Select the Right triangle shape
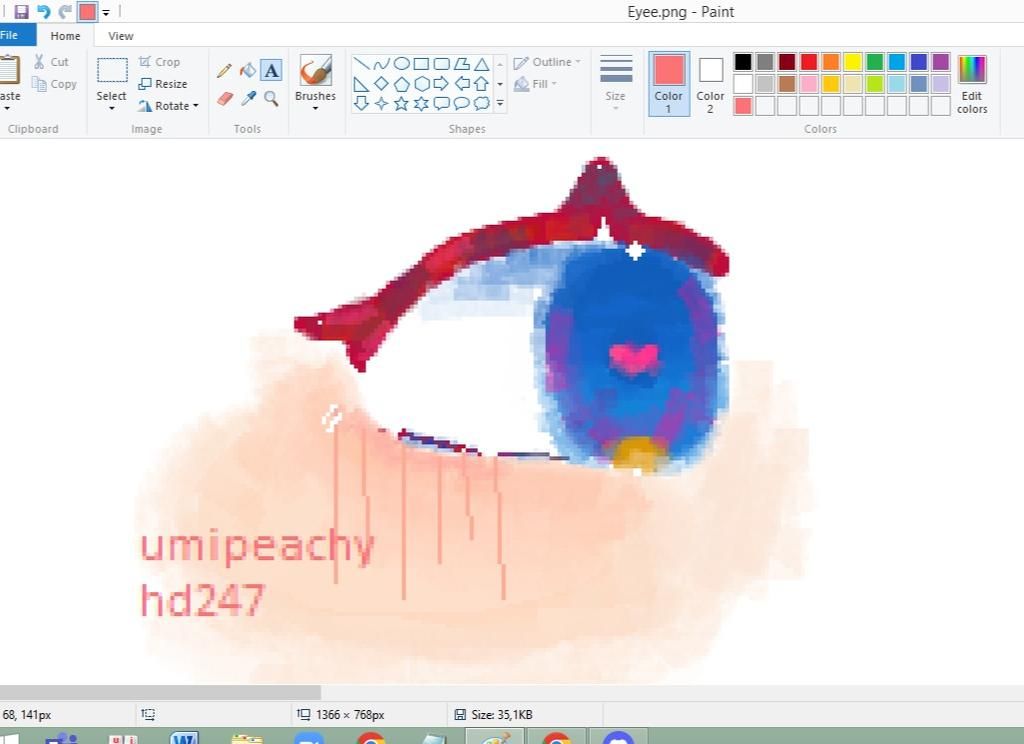Viewport: 1024px width, 744px height. (x=361, y=84)
